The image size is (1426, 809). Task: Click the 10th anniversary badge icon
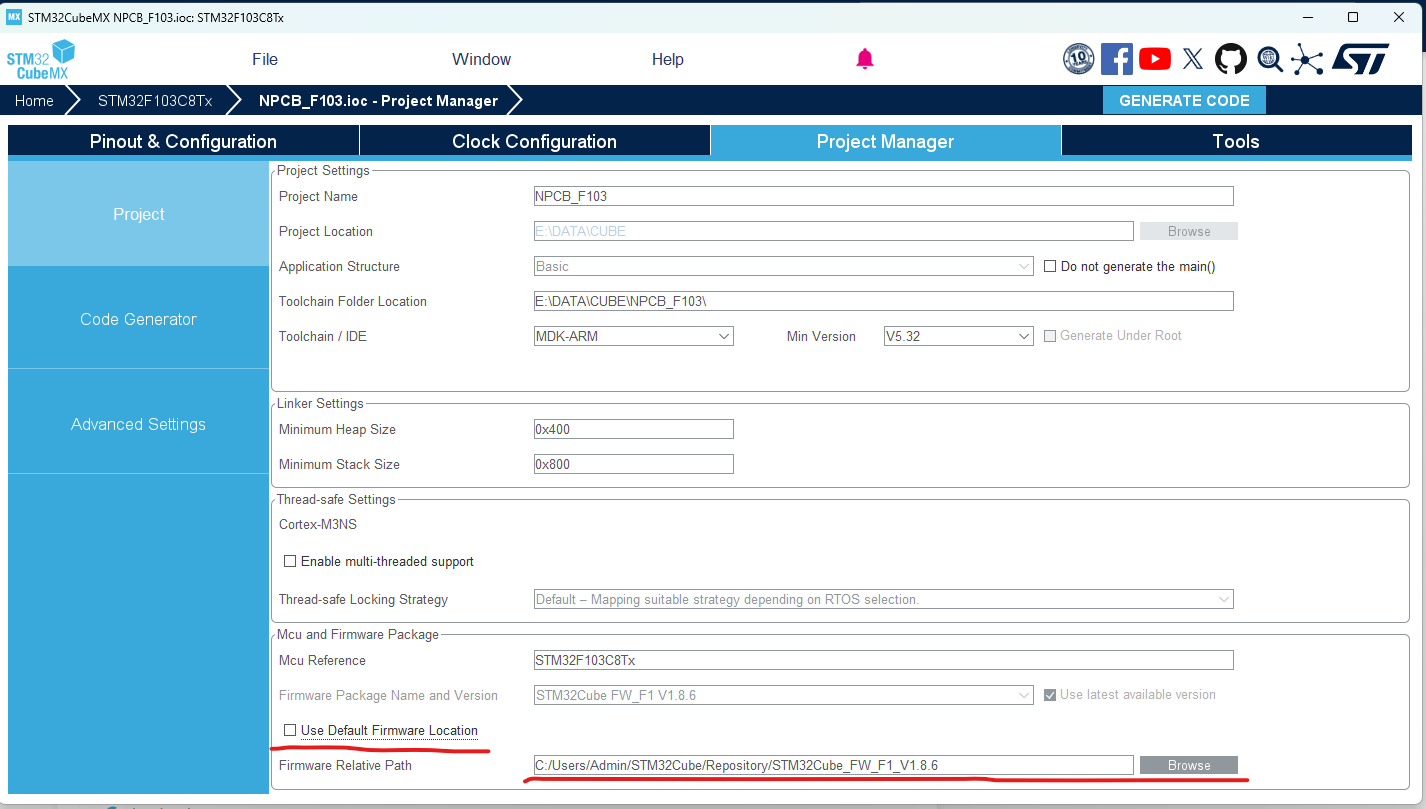[x=1078, y=59]
